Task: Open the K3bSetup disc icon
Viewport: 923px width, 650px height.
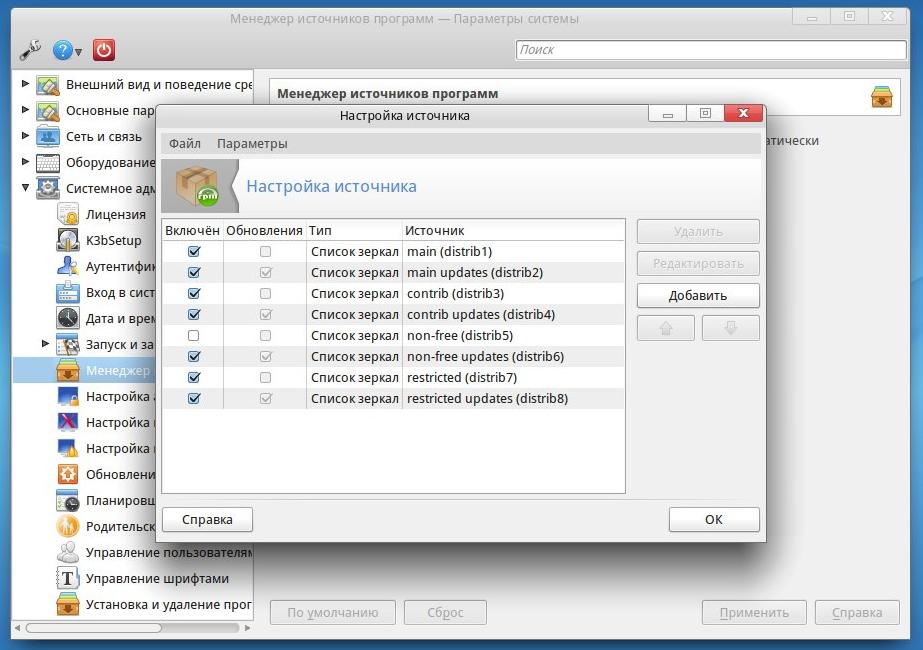Action: click(68, 240)
